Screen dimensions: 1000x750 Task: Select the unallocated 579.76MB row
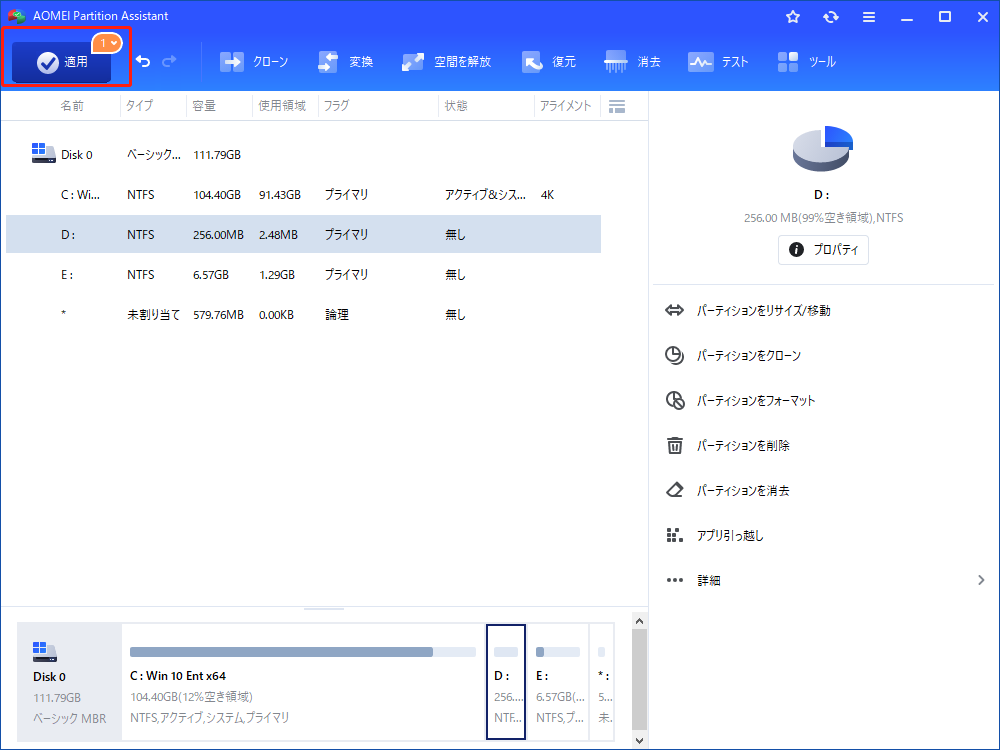pos(304,314)
